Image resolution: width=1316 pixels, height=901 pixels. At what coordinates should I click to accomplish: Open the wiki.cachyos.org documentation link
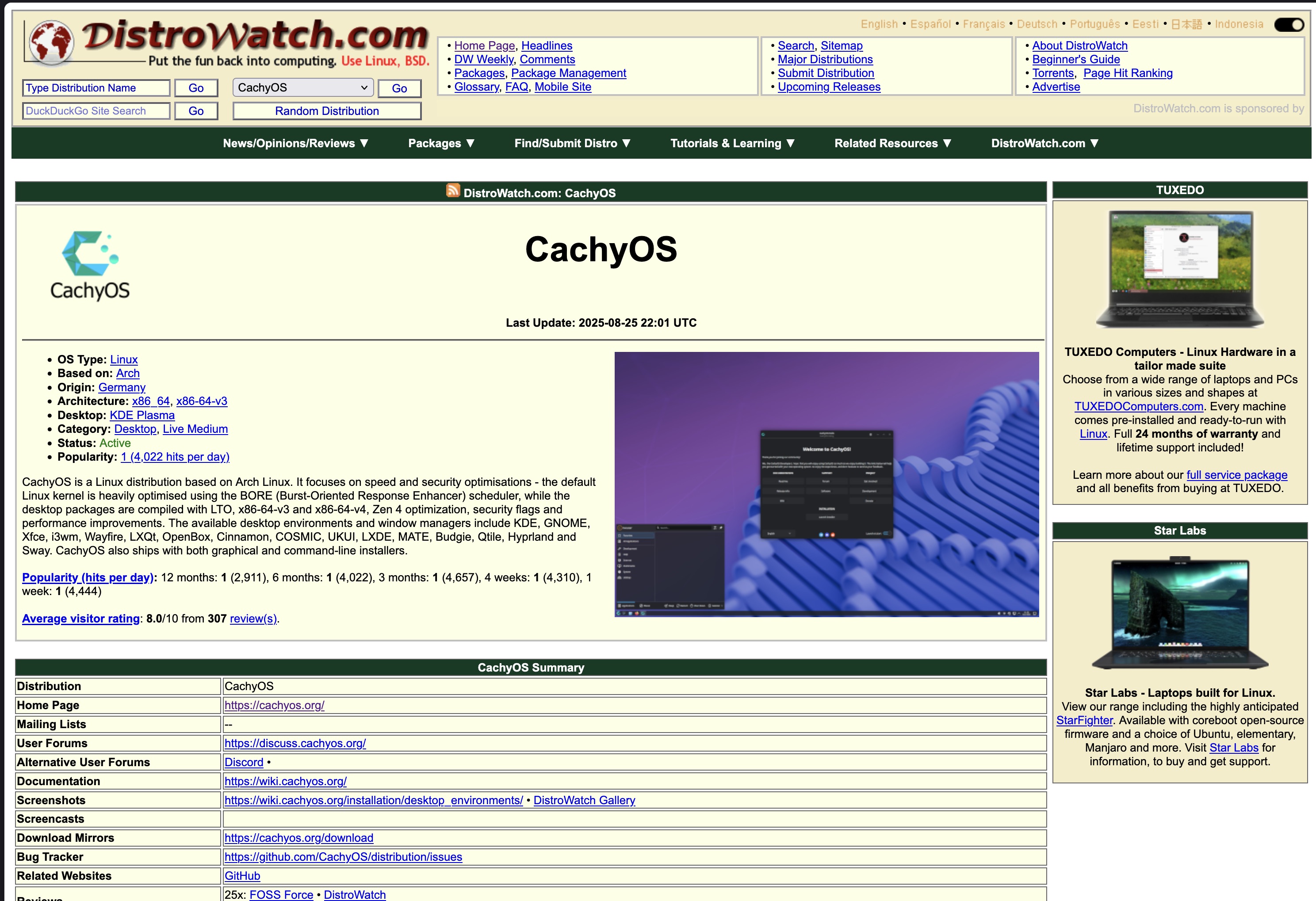coord(285,782)
